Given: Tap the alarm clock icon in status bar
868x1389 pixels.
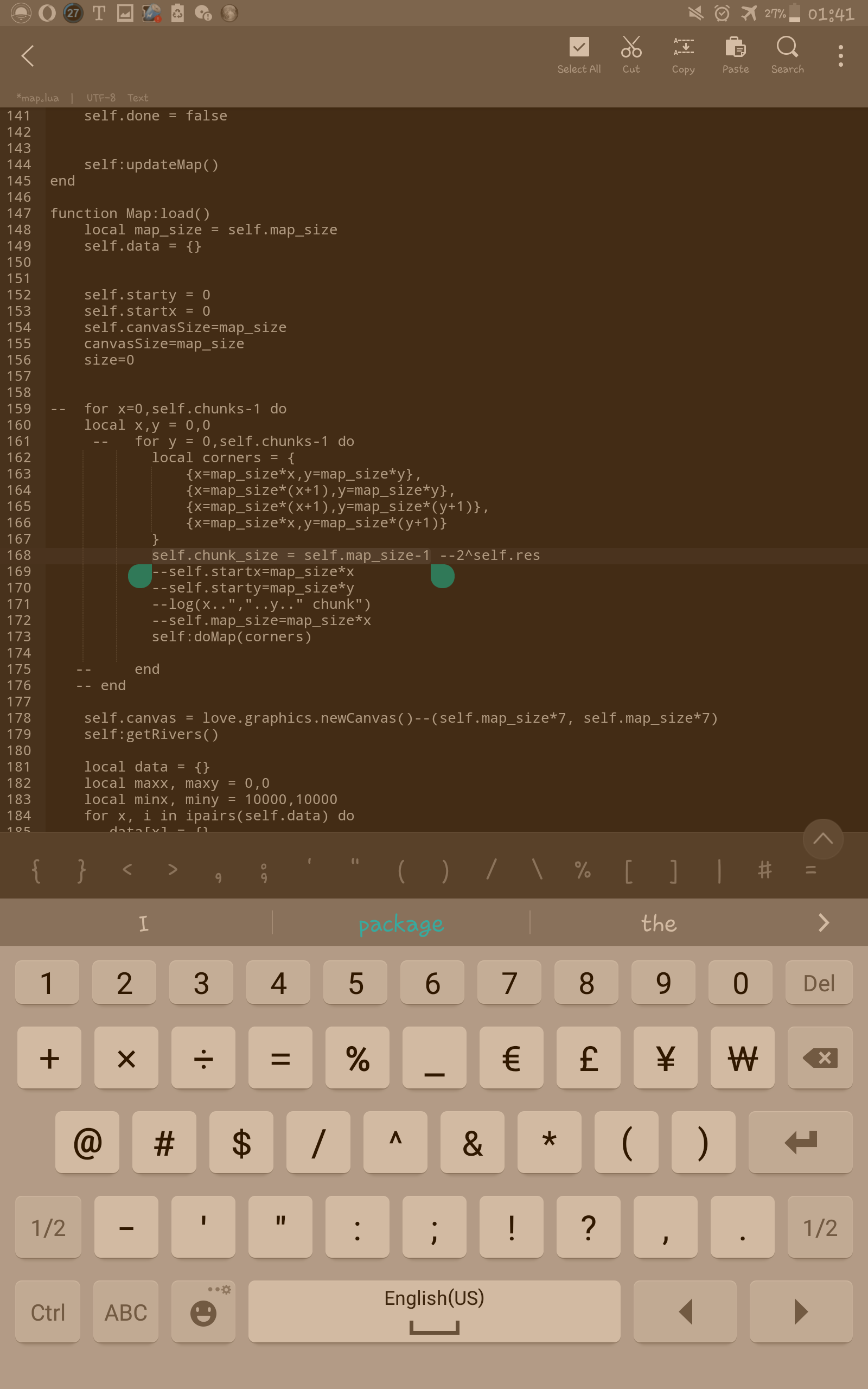Looking at the screenshot, I should [x=722, y=12].
